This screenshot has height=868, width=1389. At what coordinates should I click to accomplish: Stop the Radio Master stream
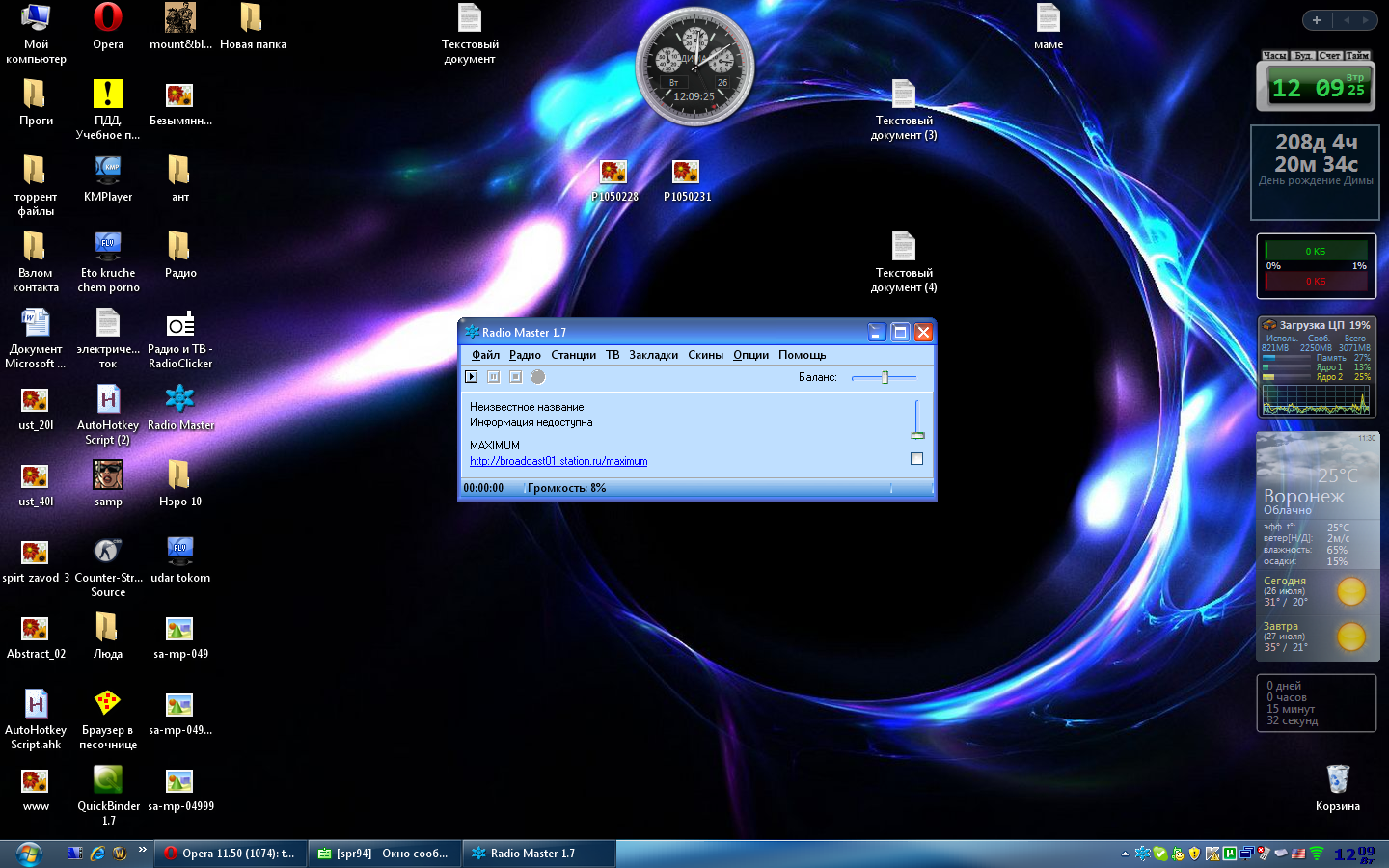pos(515,377)
